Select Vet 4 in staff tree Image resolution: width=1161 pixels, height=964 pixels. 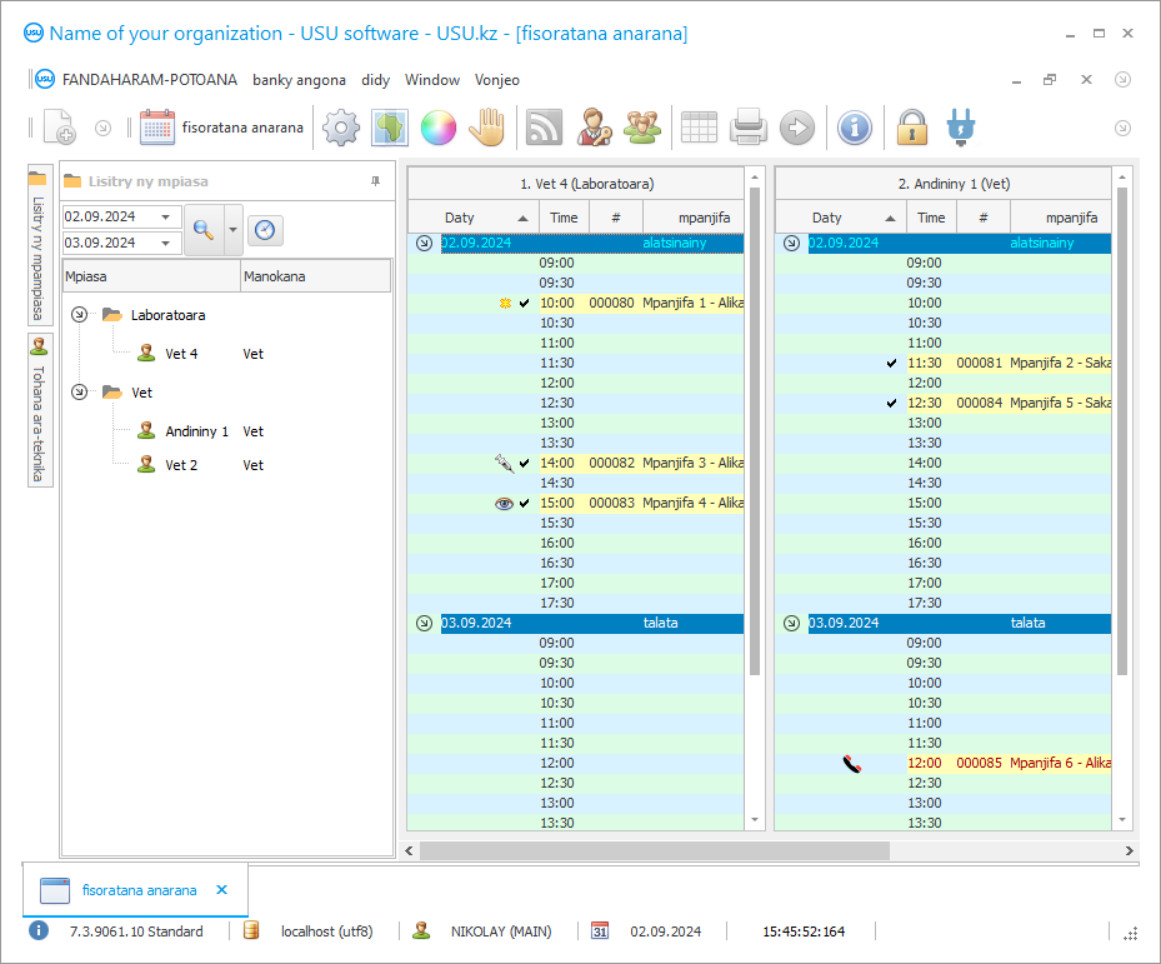(x=181, y=354)
